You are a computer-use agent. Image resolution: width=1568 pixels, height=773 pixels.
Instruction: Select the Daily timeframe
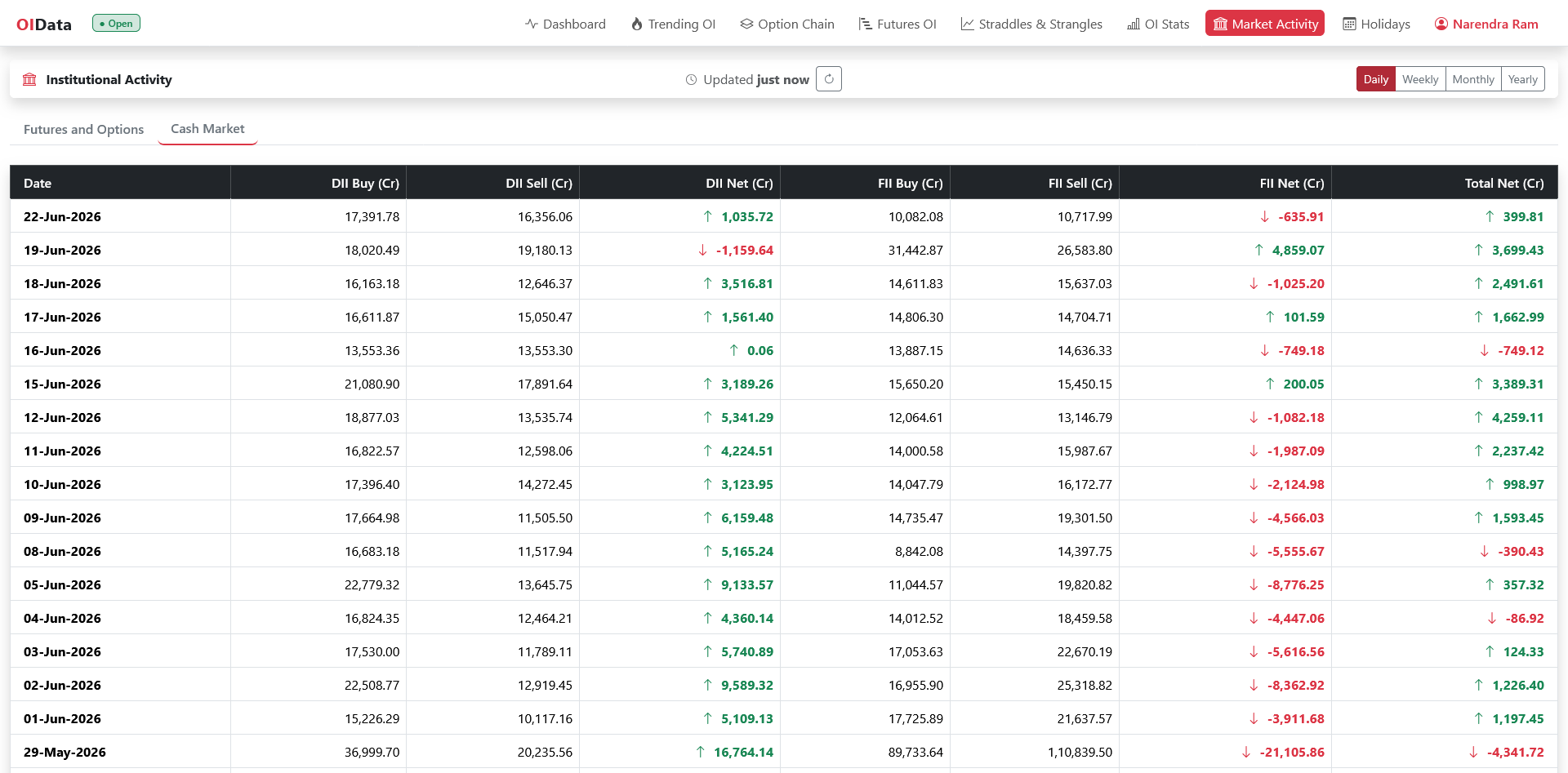(1376, 79)
